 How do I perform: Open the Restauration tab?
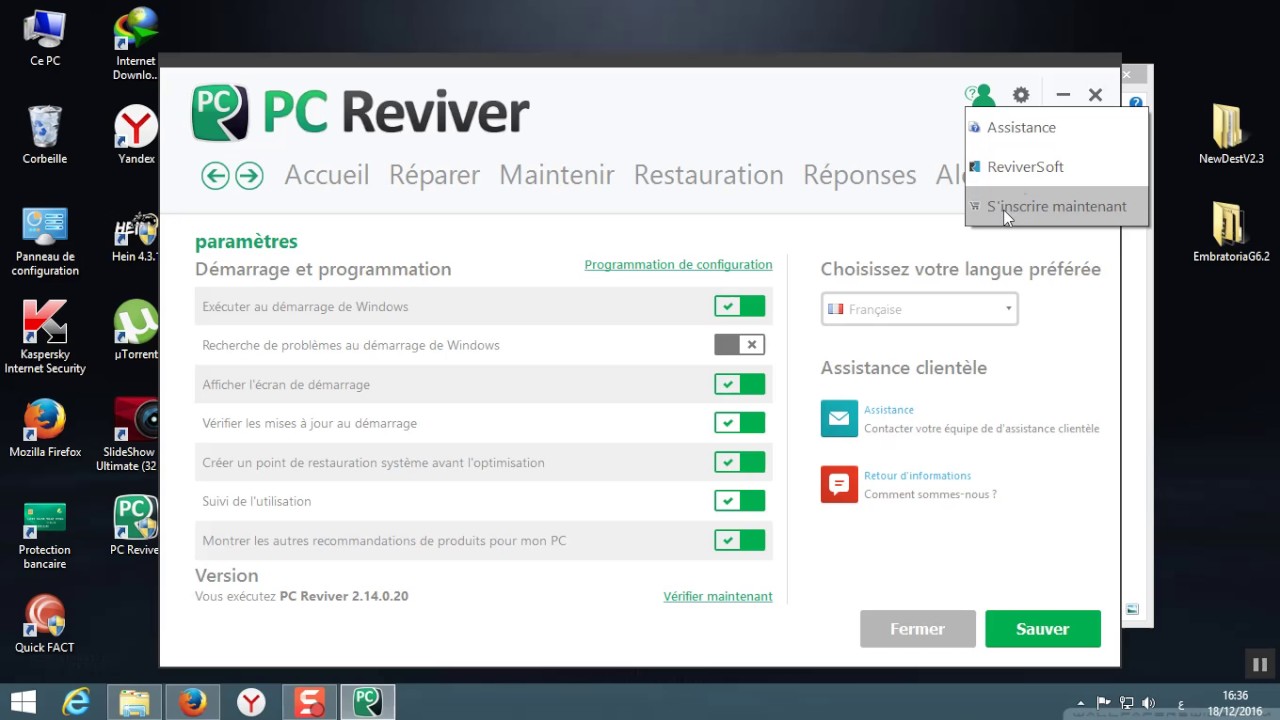(708, 175)
